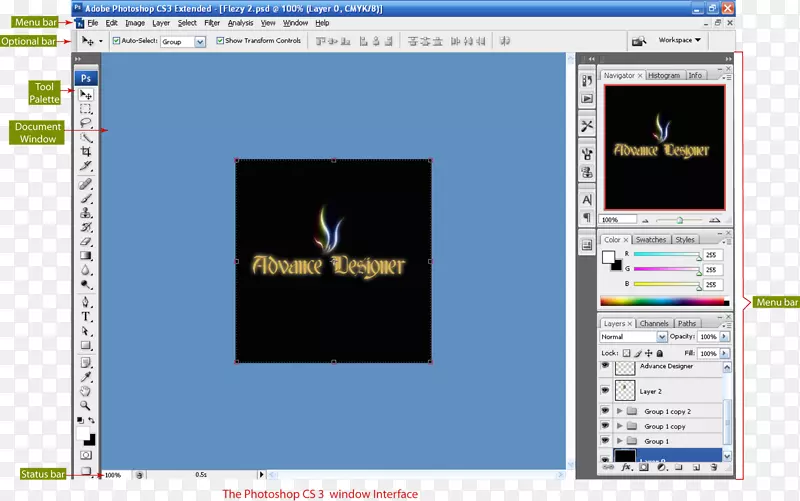Open the Fill slider arrow
The image size is (800, 501).
(724, 353)
